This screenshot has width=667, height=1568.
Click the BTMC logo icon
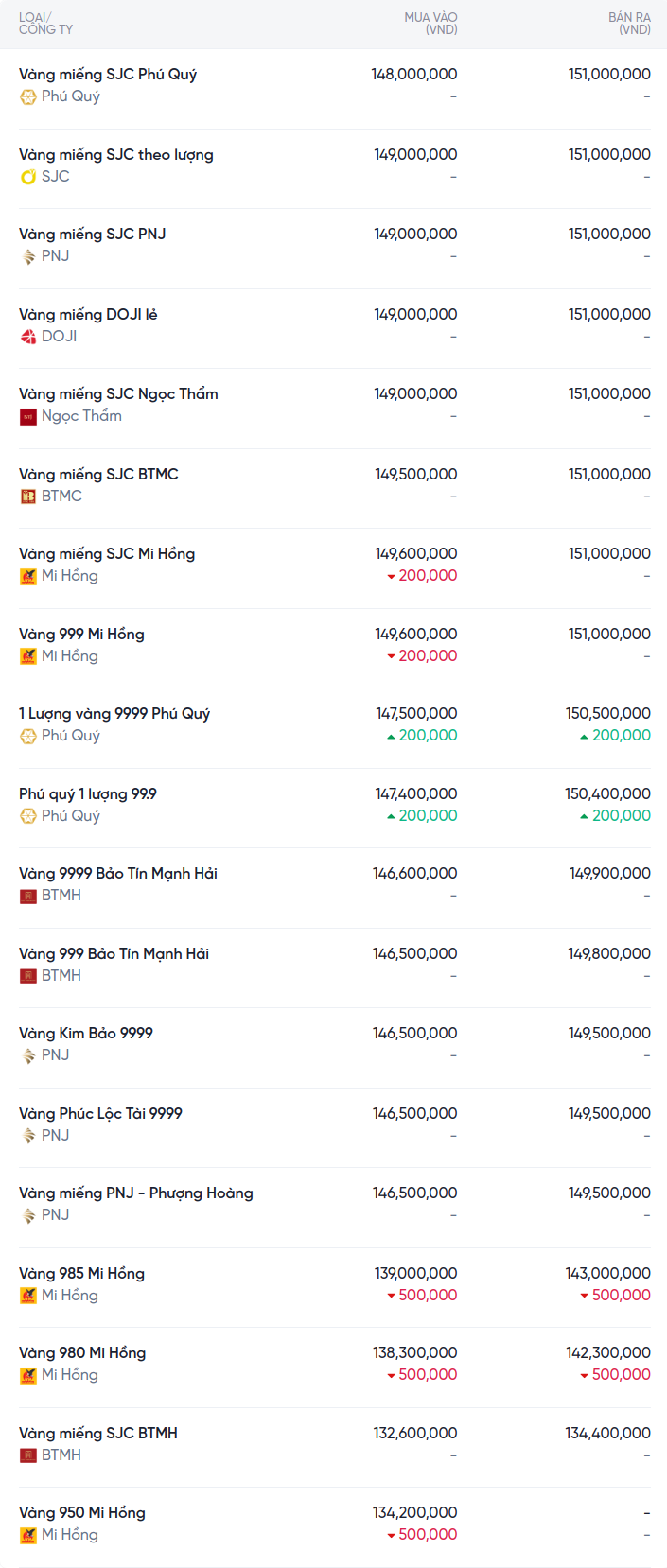pyautogui.click(x=28, y=497)
